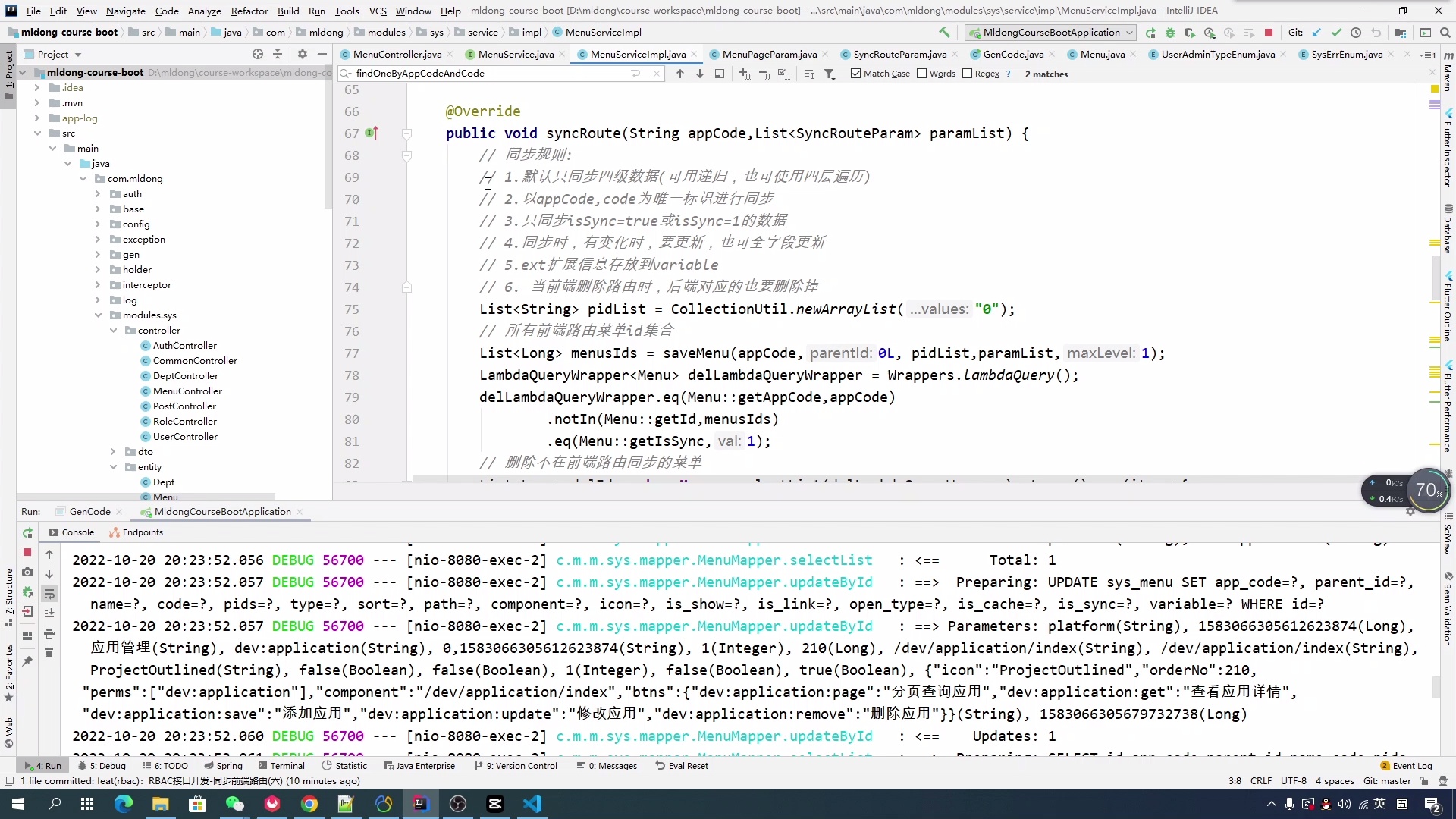Click the Debug bug icon in toolbar

[x=1170, y=33]
